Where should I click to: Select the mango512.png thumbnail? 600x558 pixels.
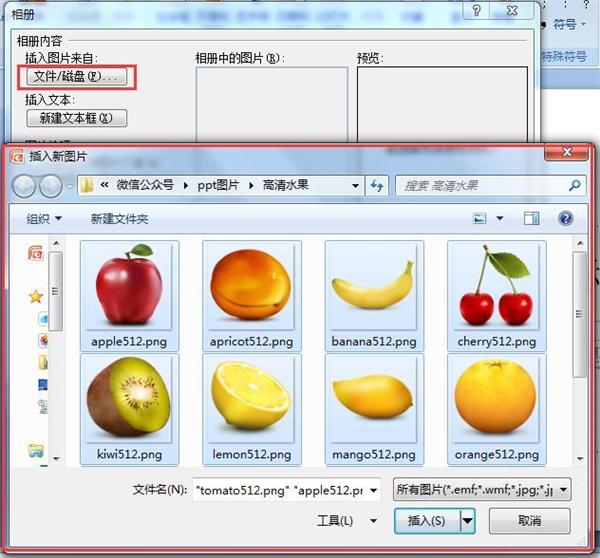[374, 409]
